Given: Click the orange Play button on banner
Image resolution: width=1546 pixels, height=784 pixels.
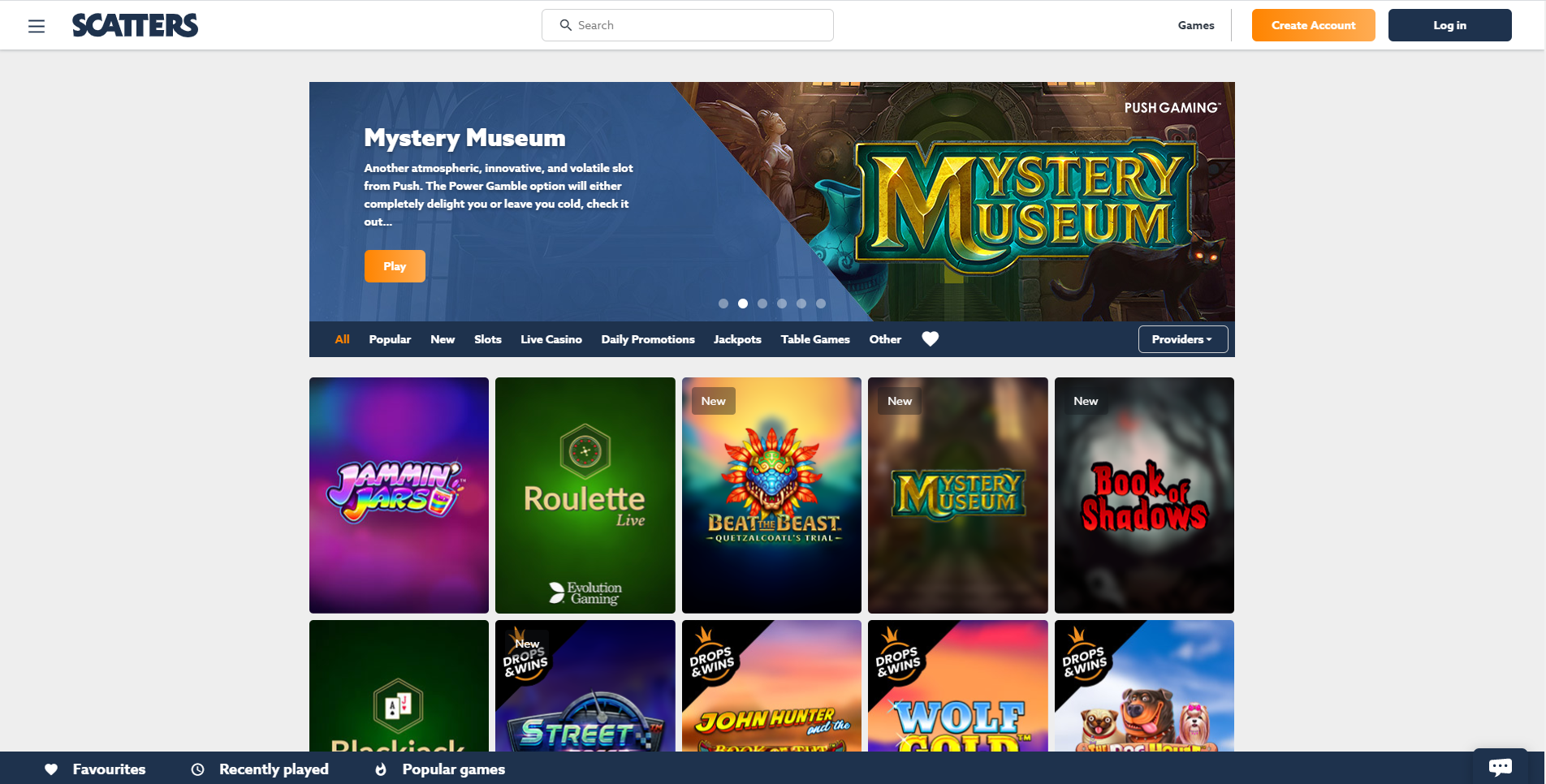Looking at the screenshot, I should point(395,266).
